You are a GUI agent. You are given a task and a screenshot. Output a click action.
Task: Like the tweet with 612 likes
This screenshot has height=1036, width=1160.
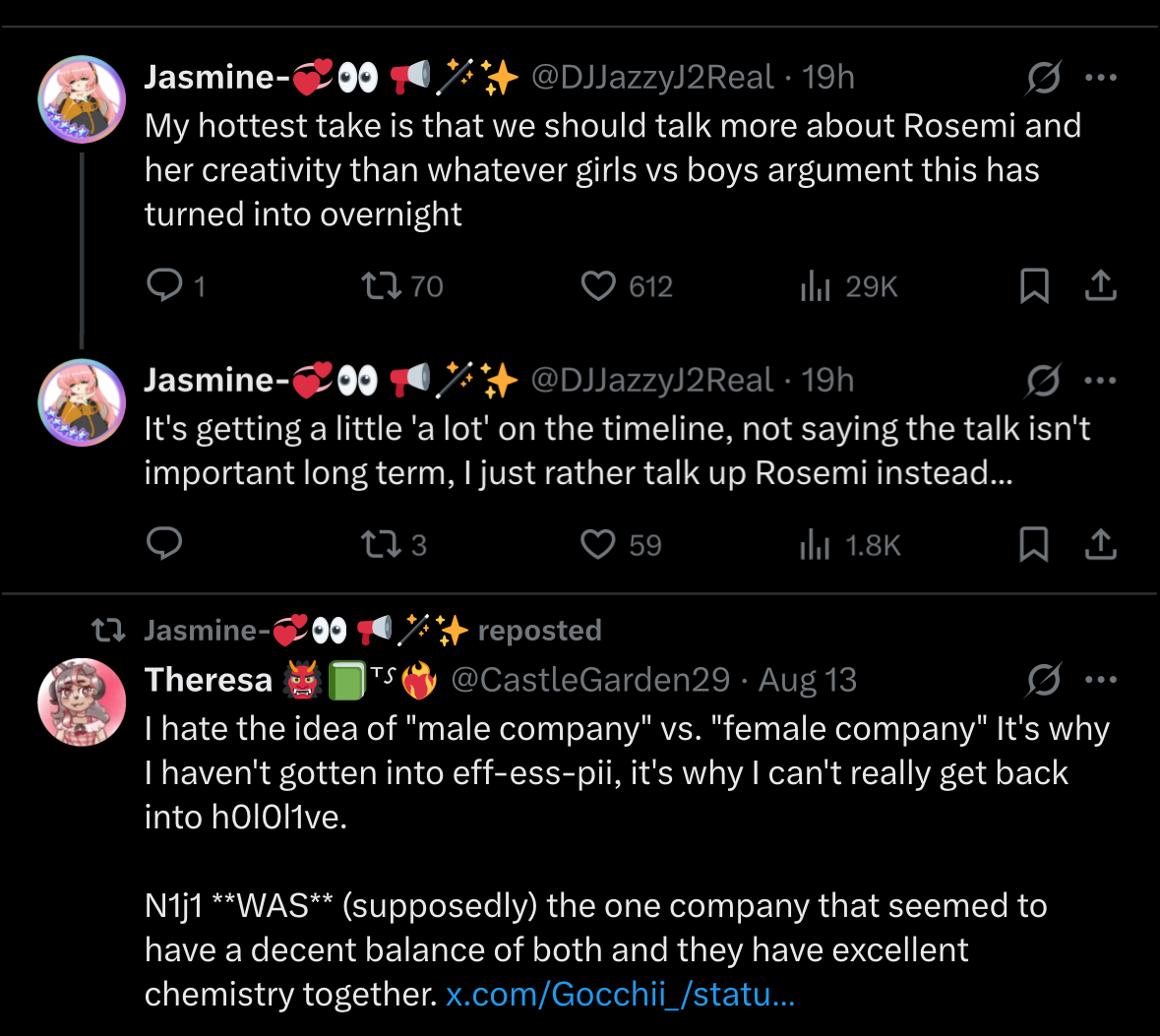598,286
